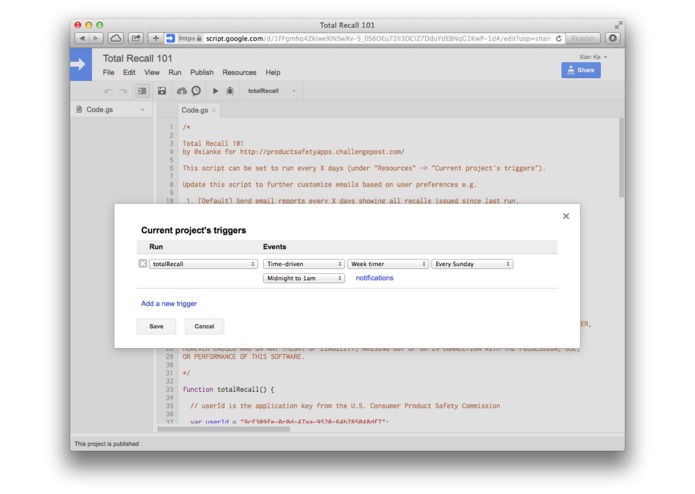Click the project title Total Recall 101
Screen dimensions: 695x494
click(137, 58)
